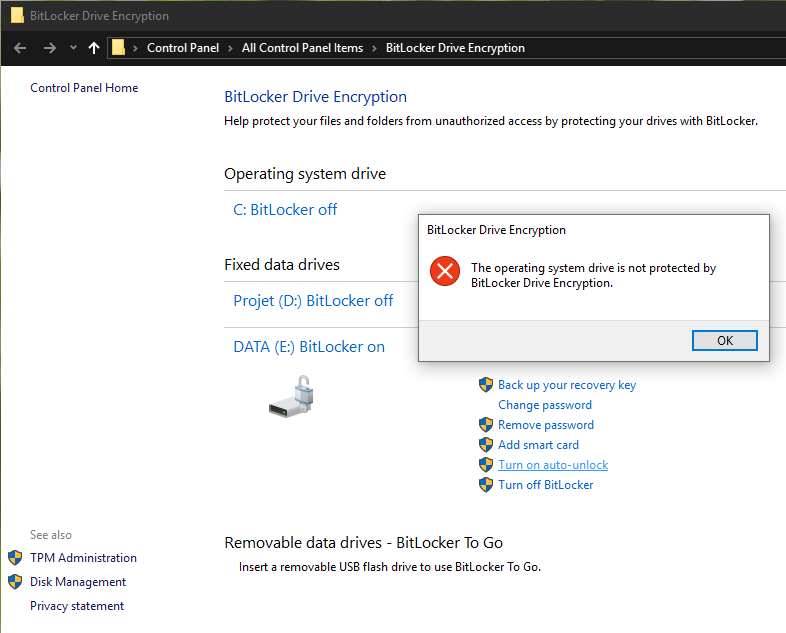Click shield icon beside Turn on auto-unlock

(x=486, y=465)
